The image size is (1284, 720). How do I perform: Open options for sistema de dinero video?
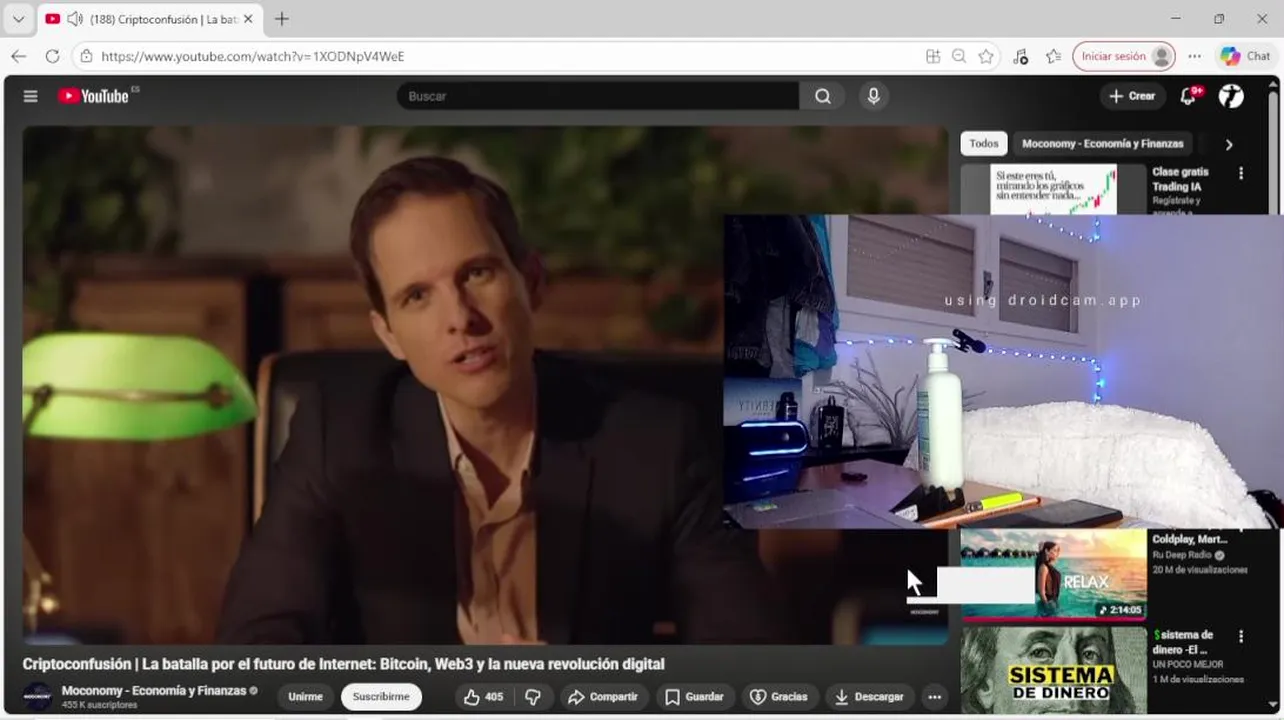tap(1241, 636)
